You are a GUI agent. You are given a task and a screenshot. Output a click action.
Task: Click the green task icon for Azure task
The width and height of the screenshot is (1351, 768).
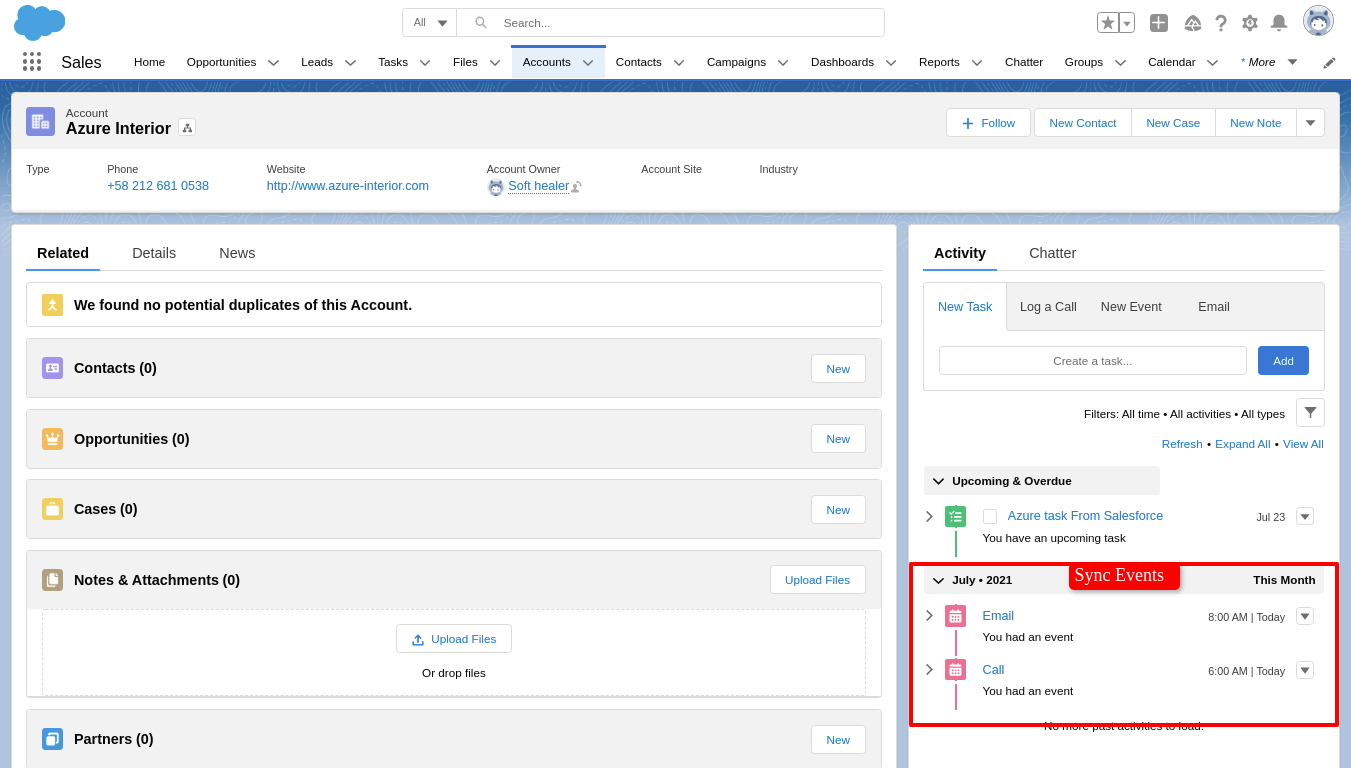(955, 517)
